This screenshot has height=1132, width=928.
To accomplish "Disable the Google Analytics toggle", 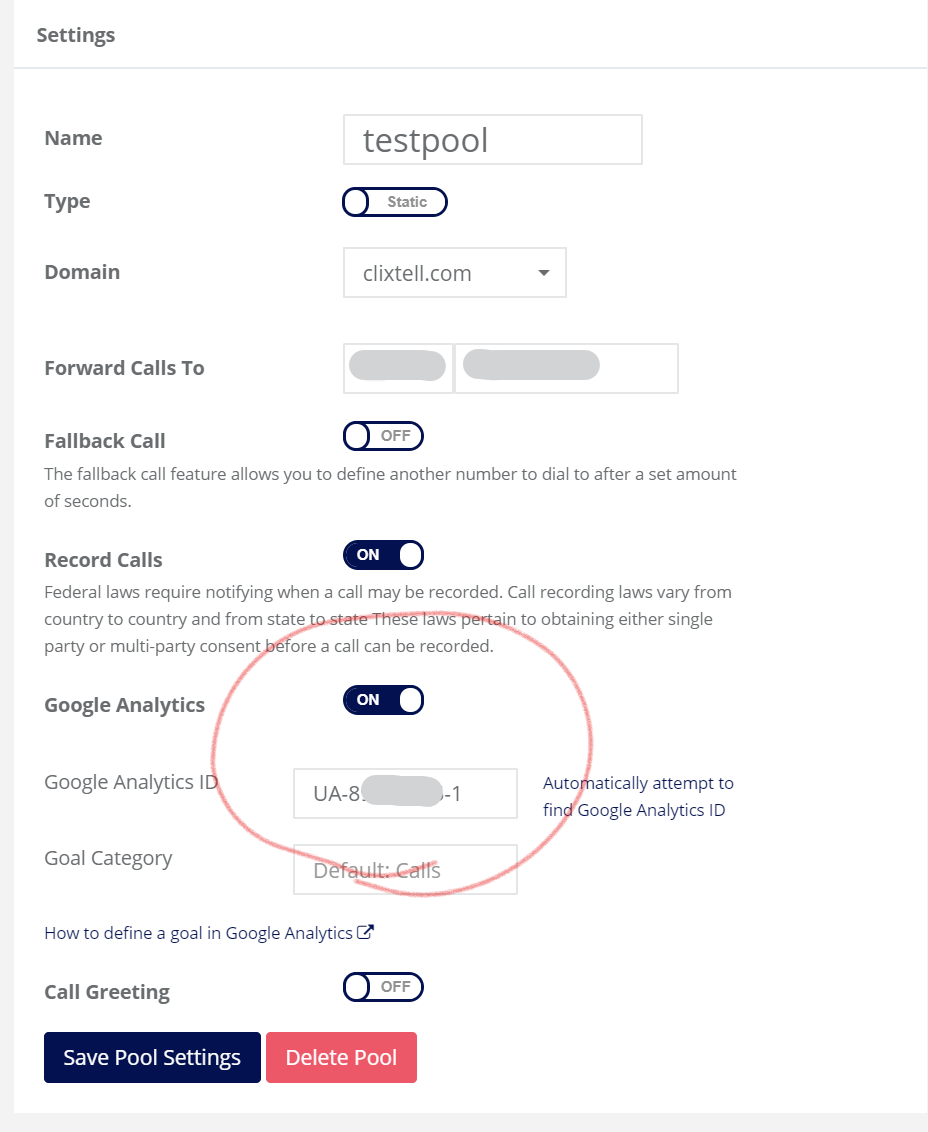I will (383, 700).
